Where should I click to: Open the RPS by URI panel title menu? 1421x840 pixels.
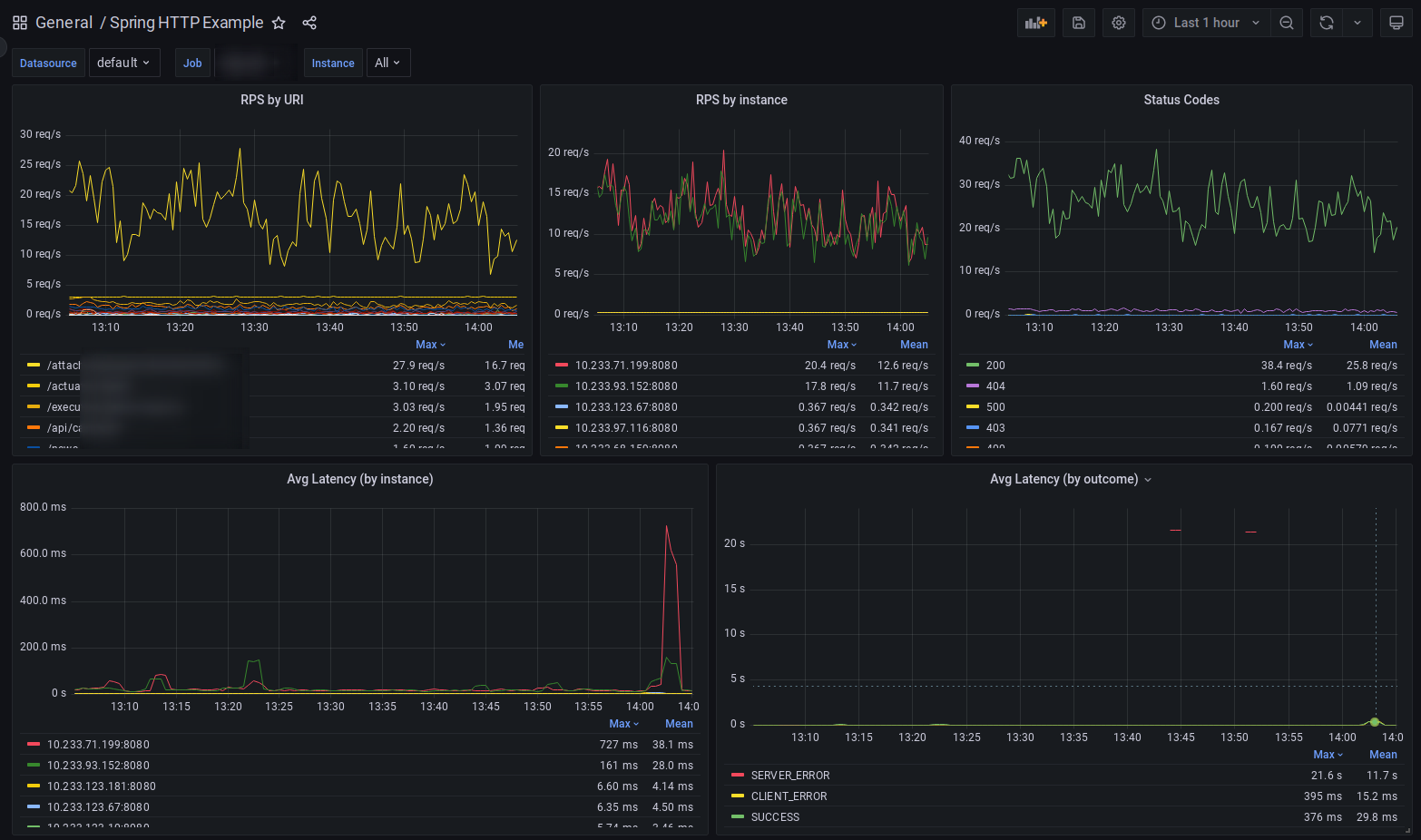(271, 100)
